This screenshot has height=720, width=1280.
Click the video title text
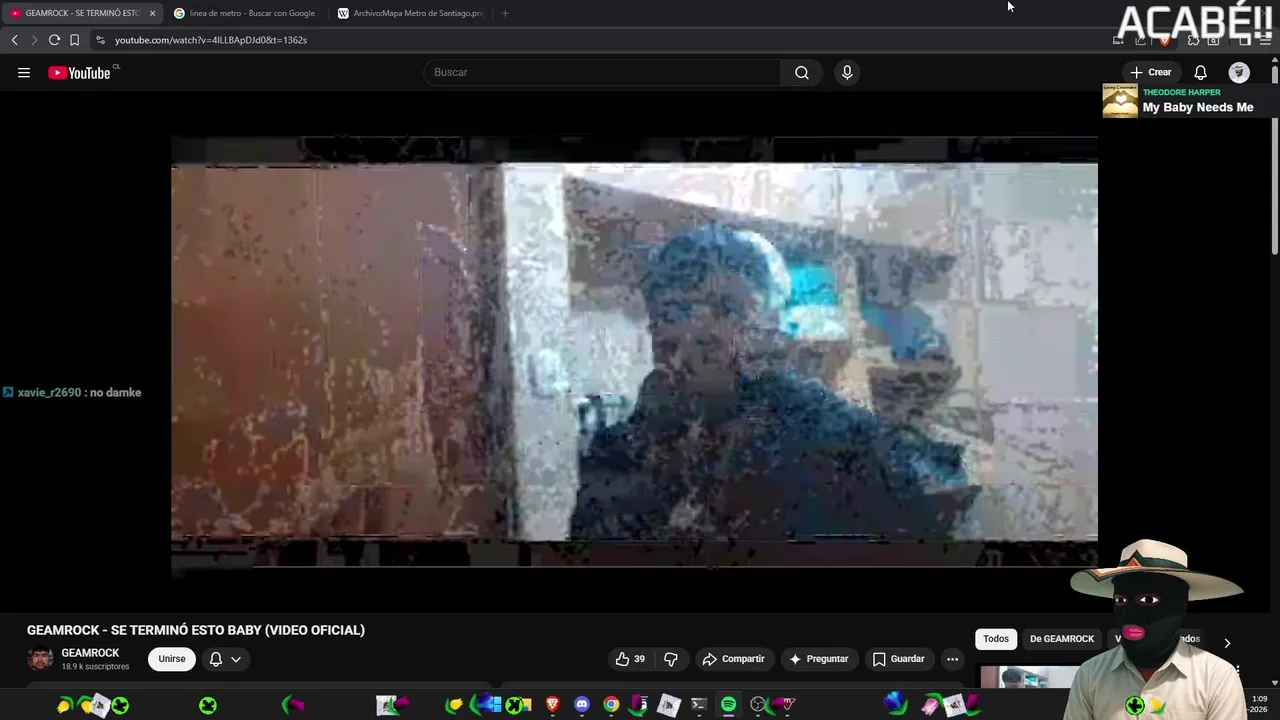[x=196, y=630]
